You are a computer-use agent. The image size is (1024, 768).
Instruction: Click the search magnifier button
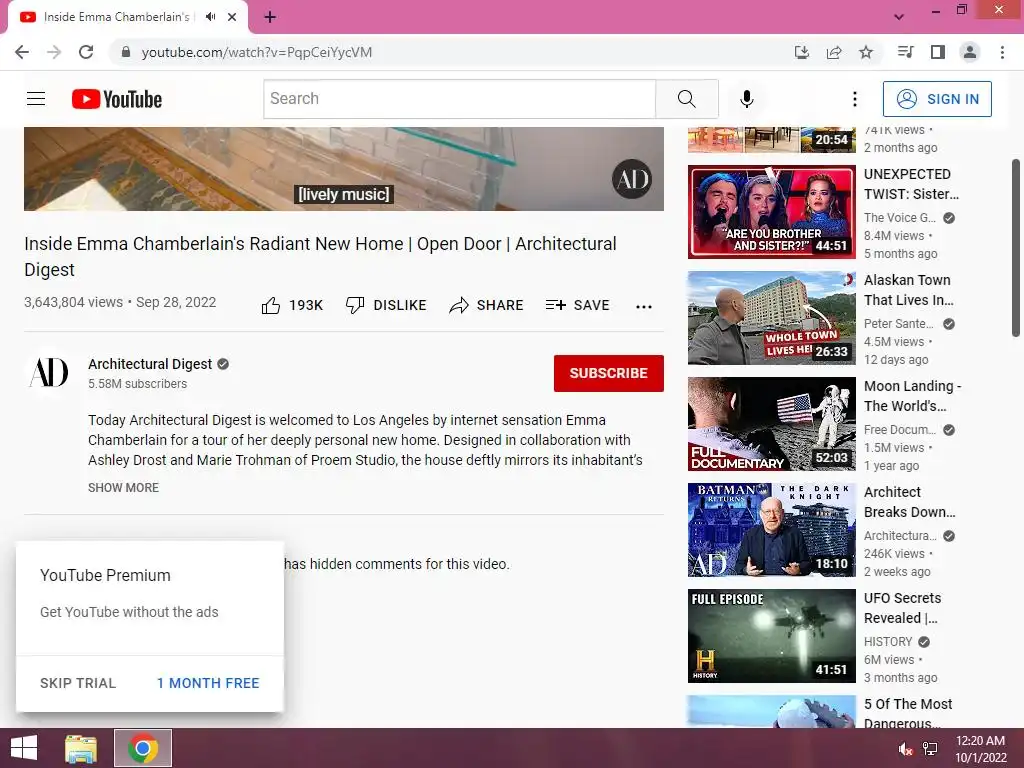(x=686, y=99)
